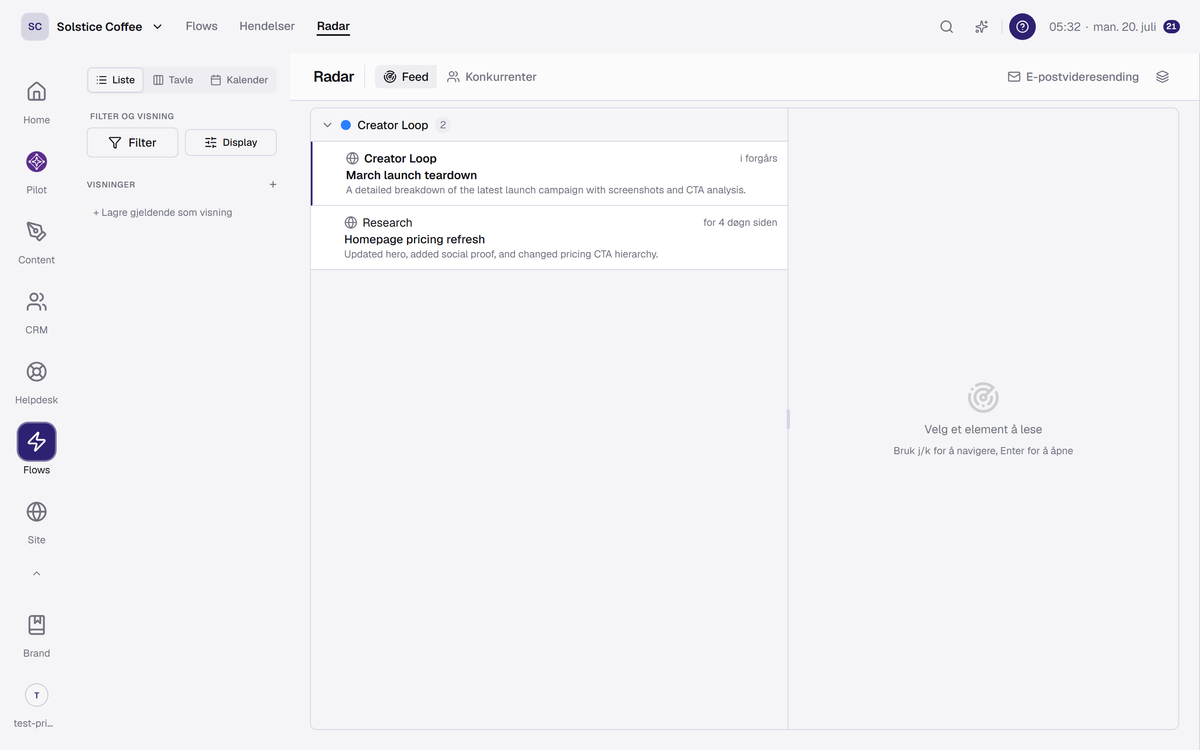Open the Hendelser tab
This screenshot has width=1200, height=750.
[x=267, y=26]
